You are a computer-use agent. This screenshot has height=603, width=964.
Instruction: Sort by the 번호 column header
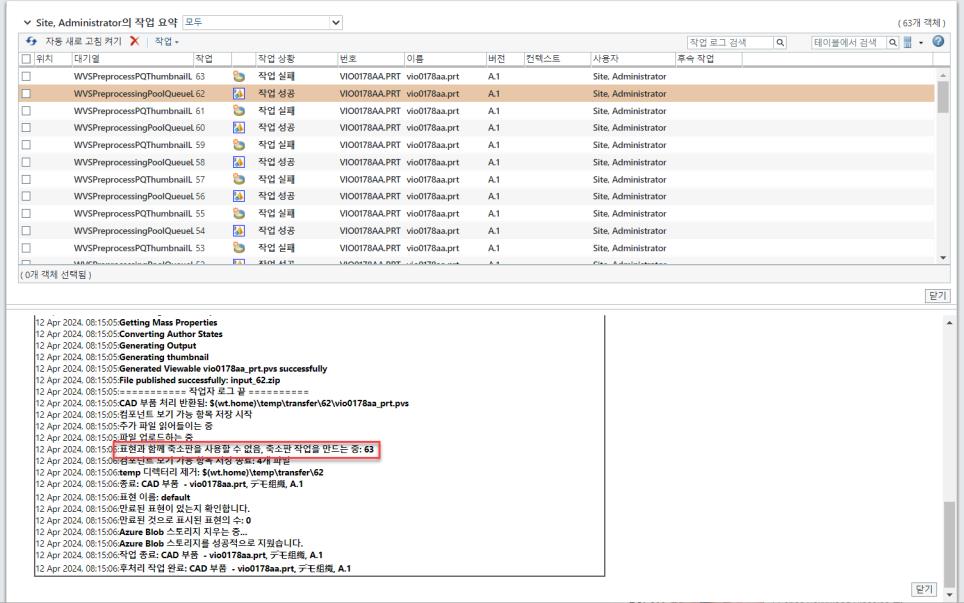[348, 59]
